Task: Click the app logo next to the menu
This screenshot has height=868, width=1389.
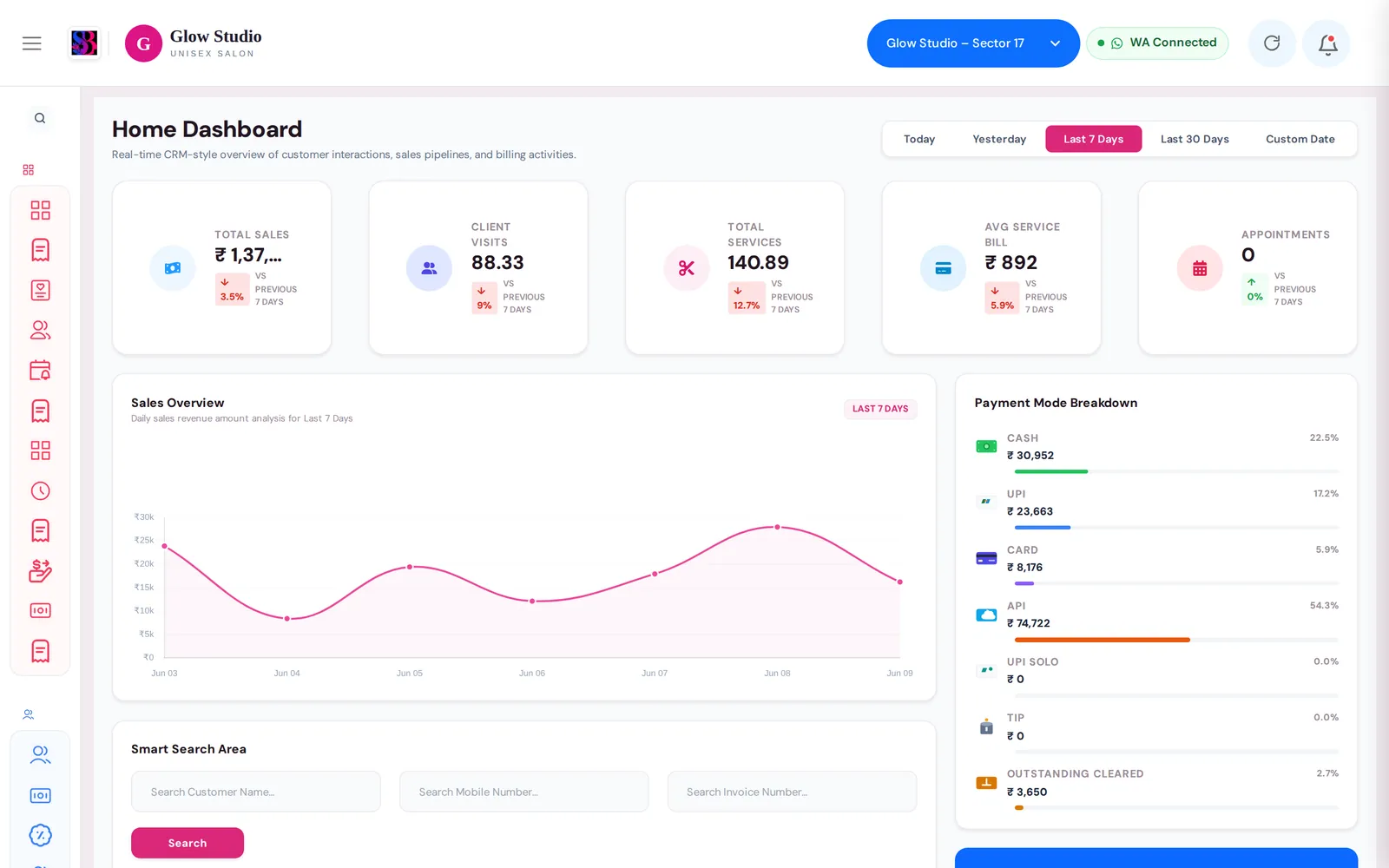Action: [84, 43]
